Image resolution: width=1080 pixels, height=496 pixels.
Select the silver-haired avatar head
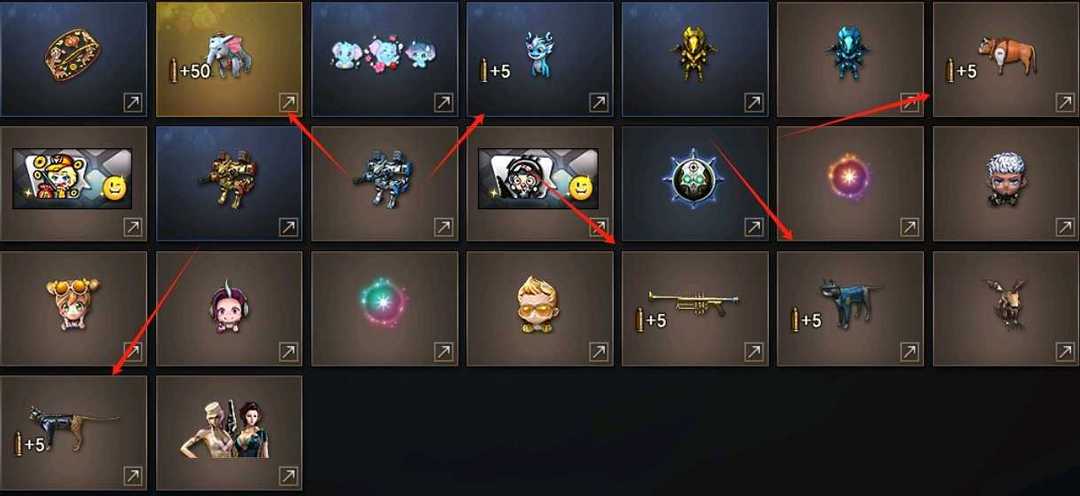[1006, 183]
